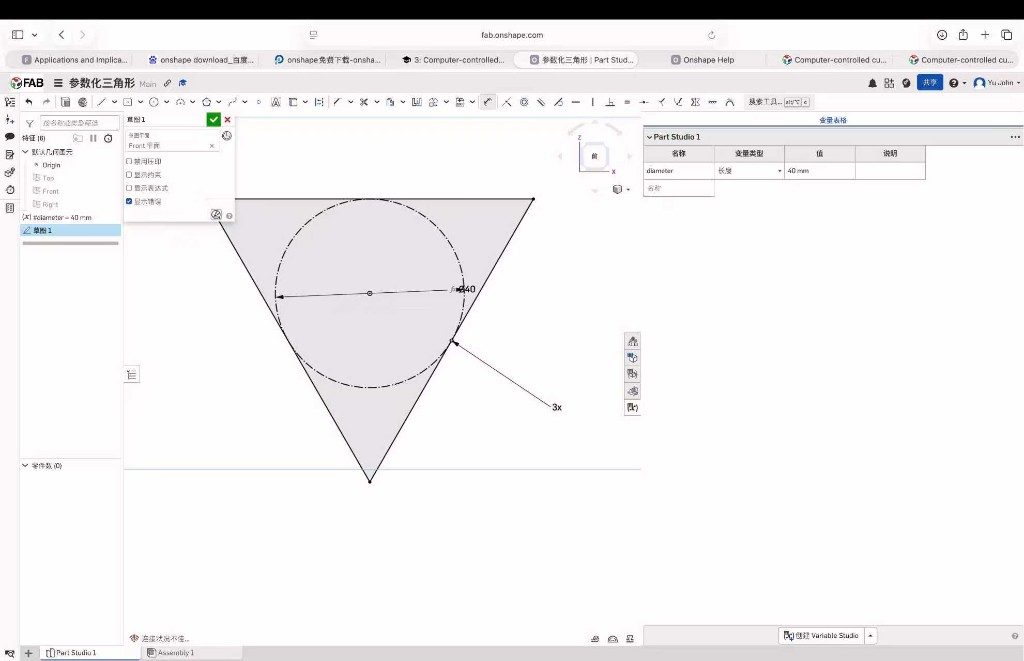Open the Line tool dropdown arrow
This screenshot has width=1024, height=661.
(114, 102)
